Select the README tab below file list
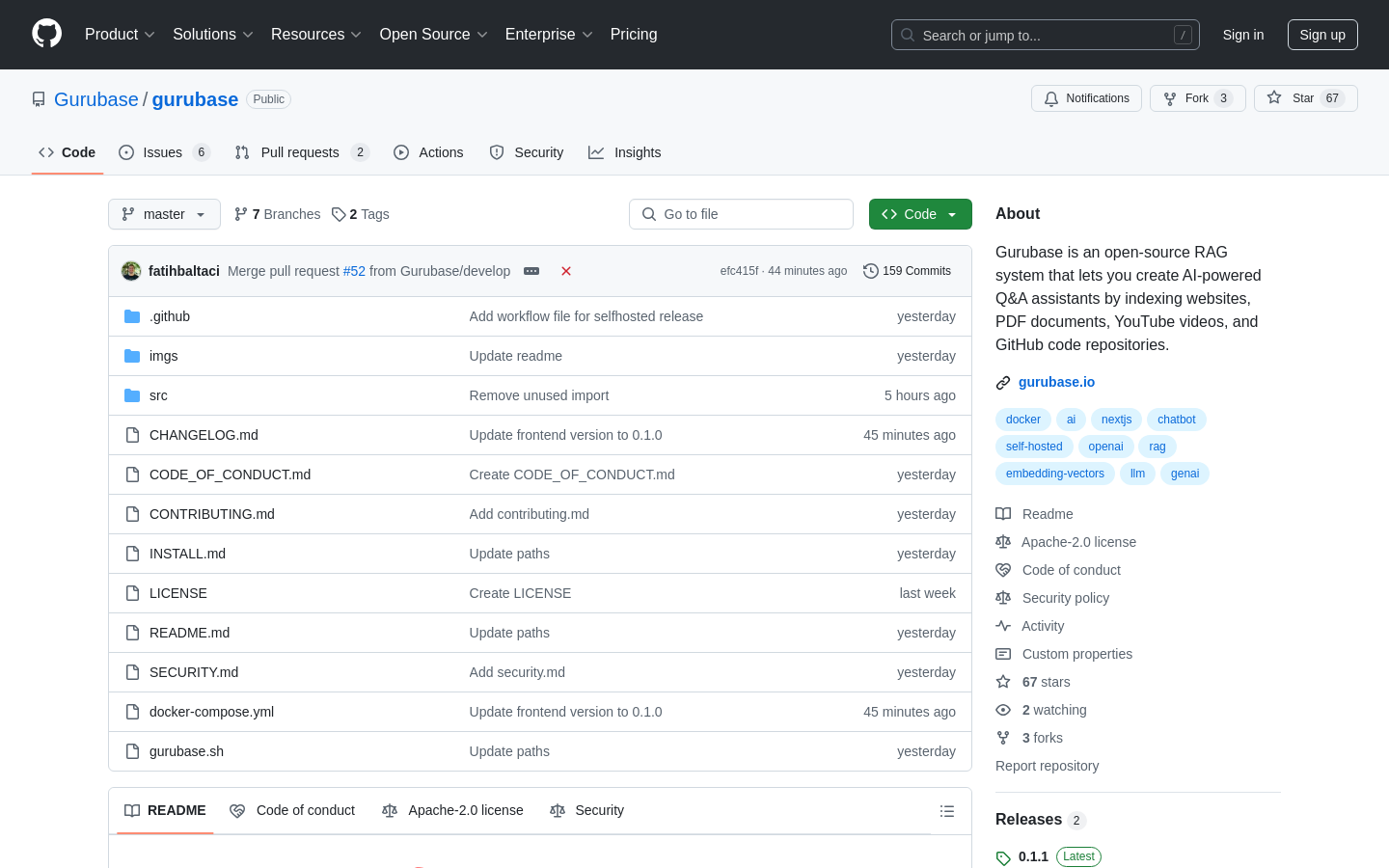 point(165,810)
